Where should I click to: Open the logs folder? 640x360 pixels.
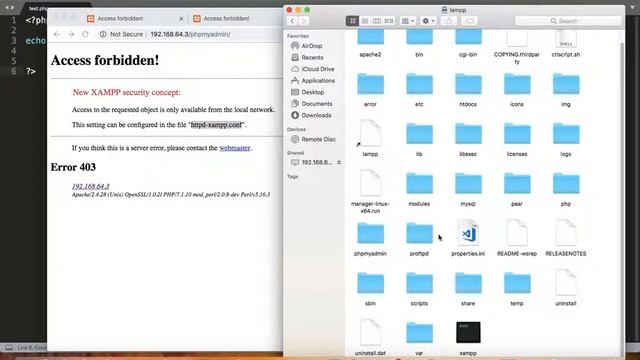pos(566,134)
